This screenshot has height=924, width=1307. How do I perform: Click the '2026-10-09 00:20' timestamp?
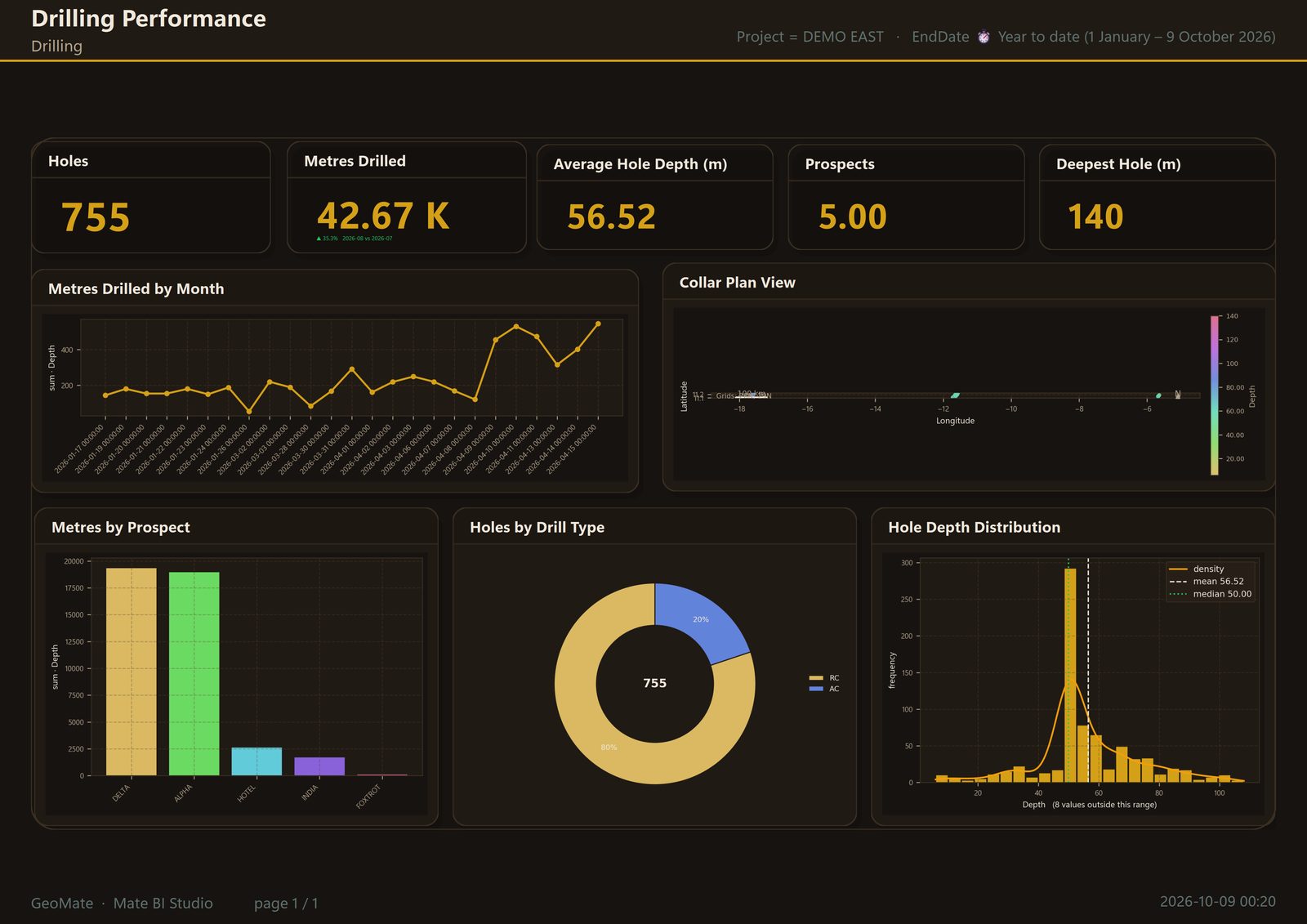pos(1217,901)
